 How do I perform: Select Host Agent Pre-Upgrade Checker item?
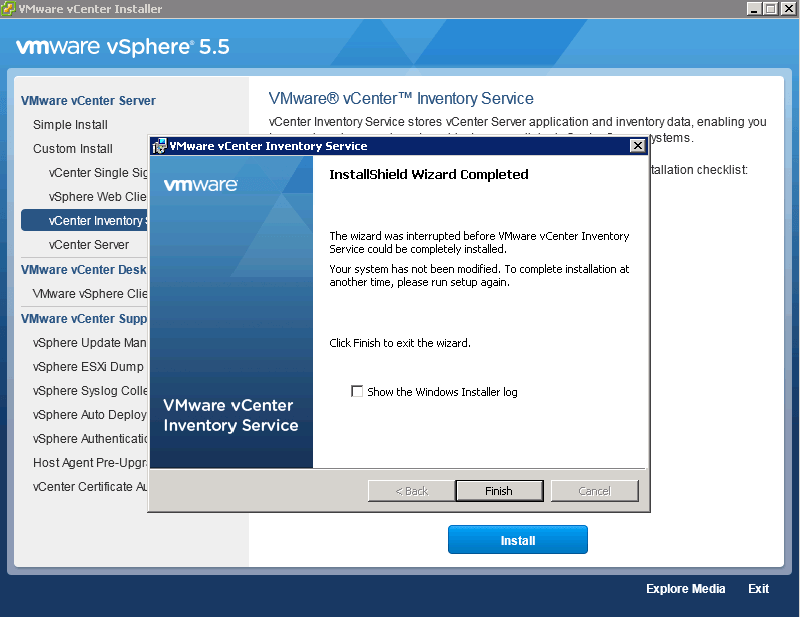coord(90,462)
